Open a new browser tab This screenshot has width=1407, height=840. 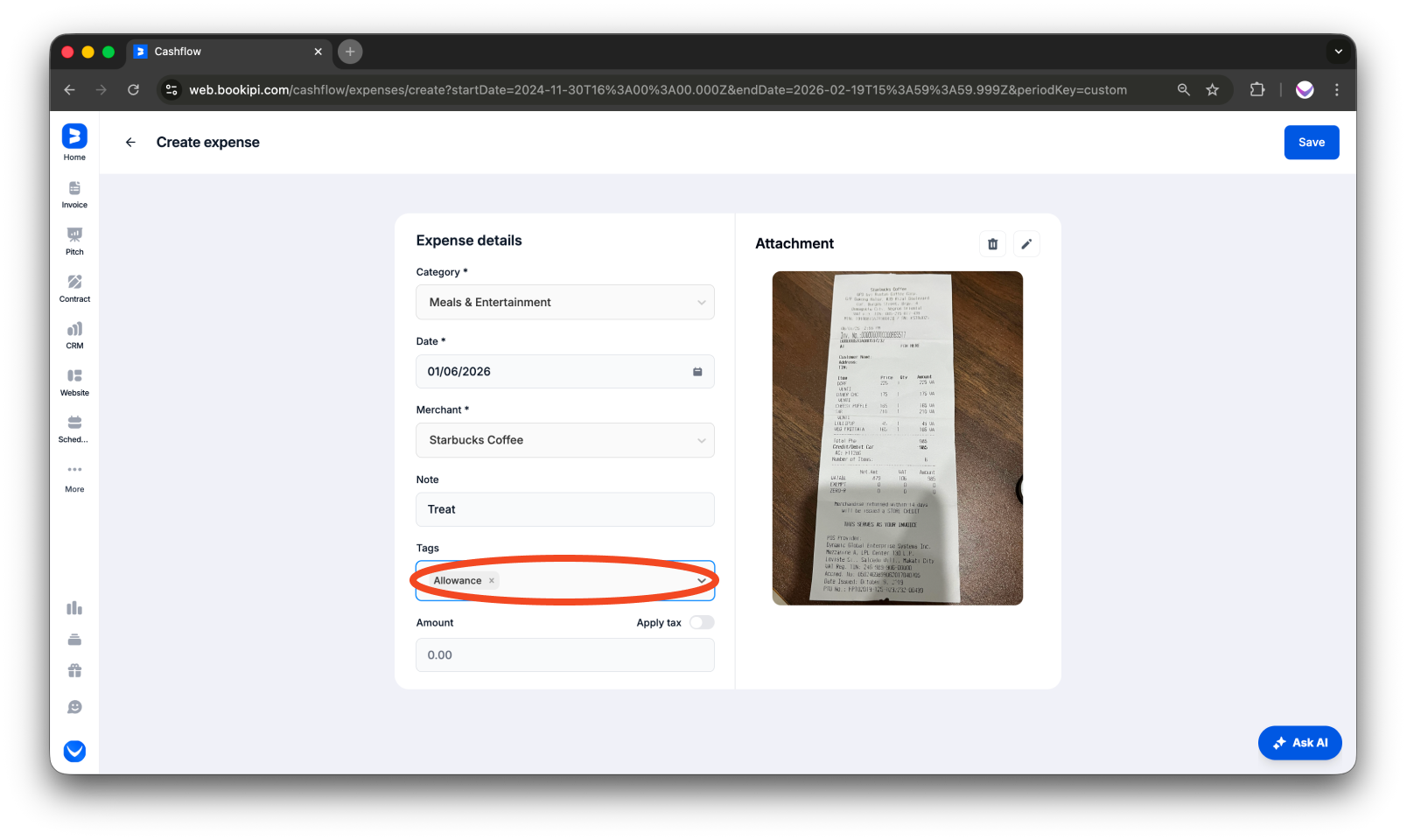click(350, 52)
